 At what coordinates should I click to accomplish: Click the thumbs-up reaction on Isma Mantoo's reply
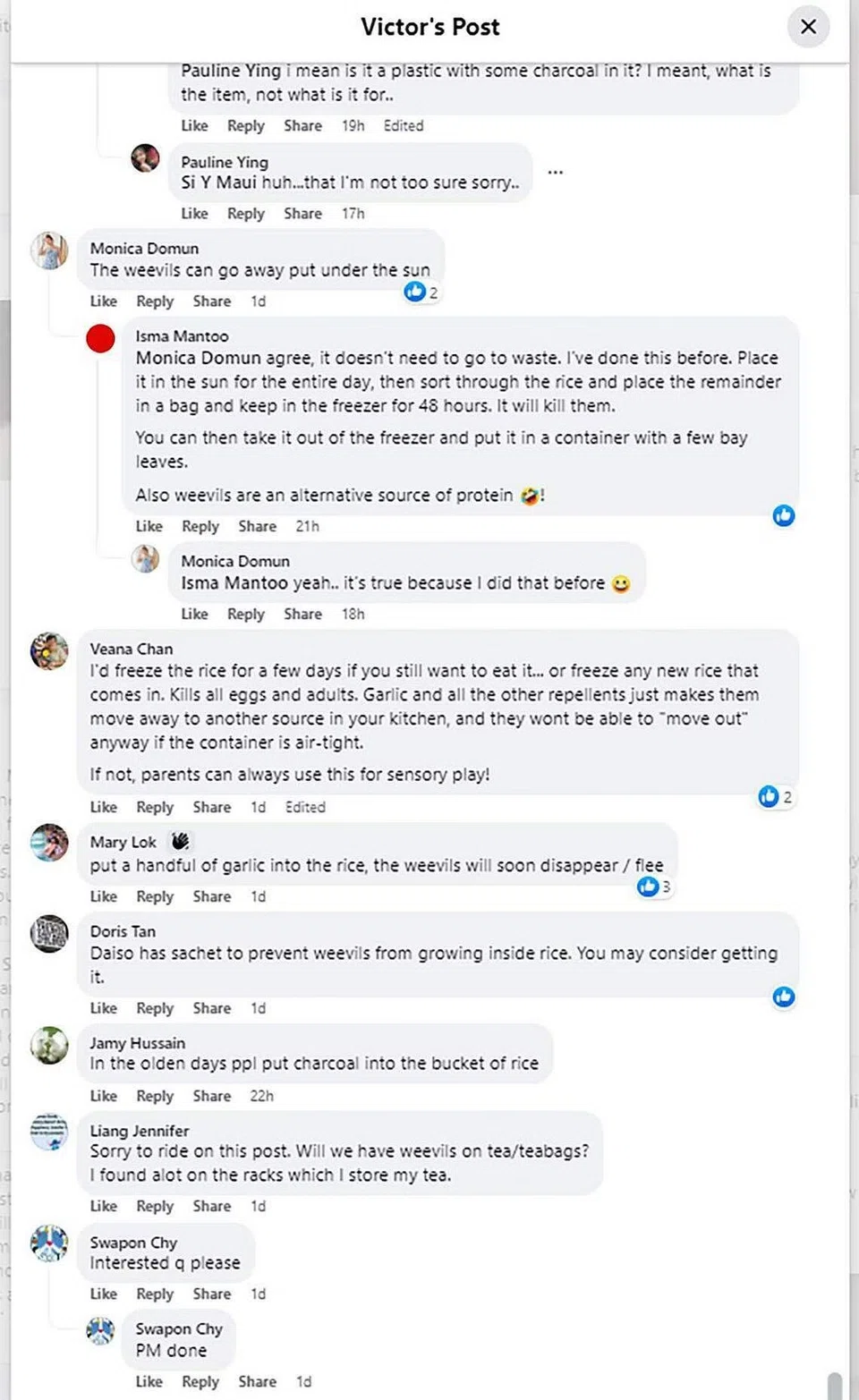[784, 515]
